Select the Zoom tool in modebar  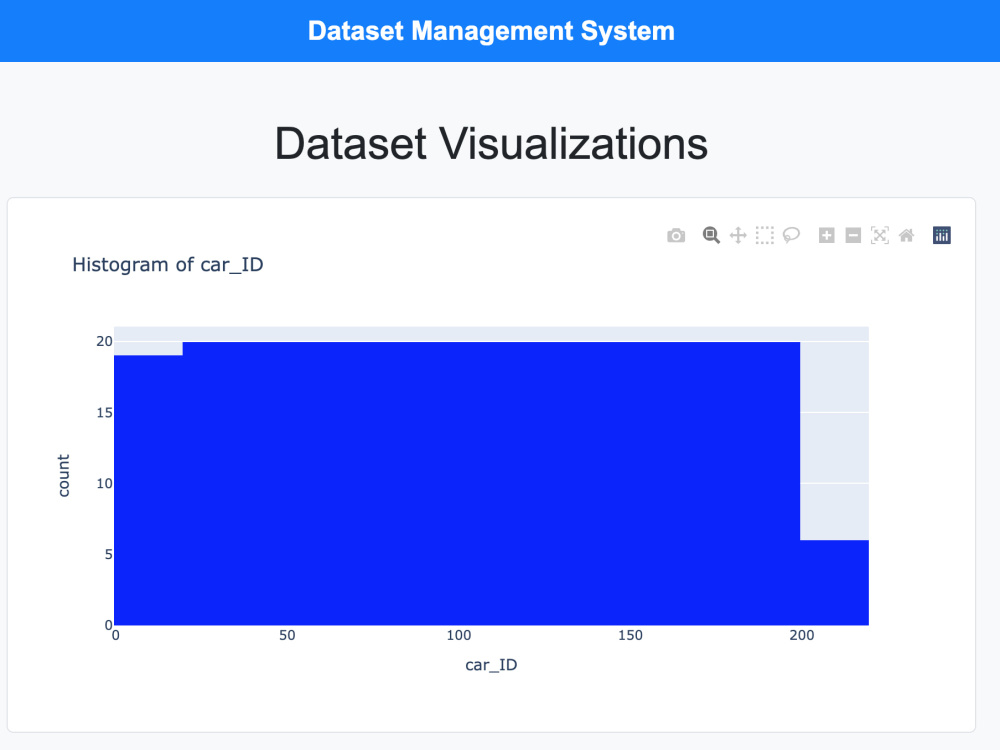pyautogui.click(x=711, y=235)
